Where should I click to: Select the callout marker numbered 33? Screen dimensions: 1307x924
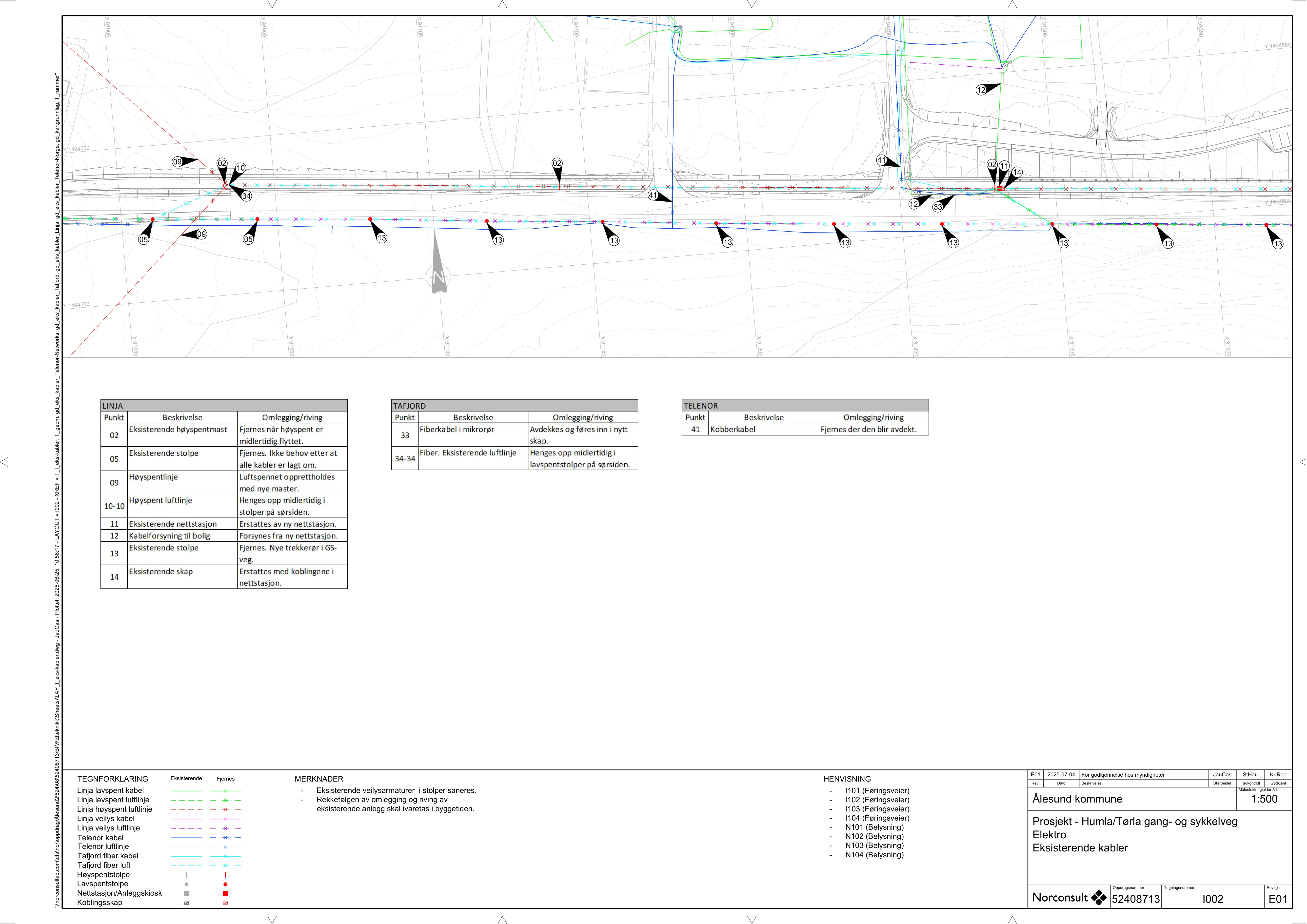point(938,207)
